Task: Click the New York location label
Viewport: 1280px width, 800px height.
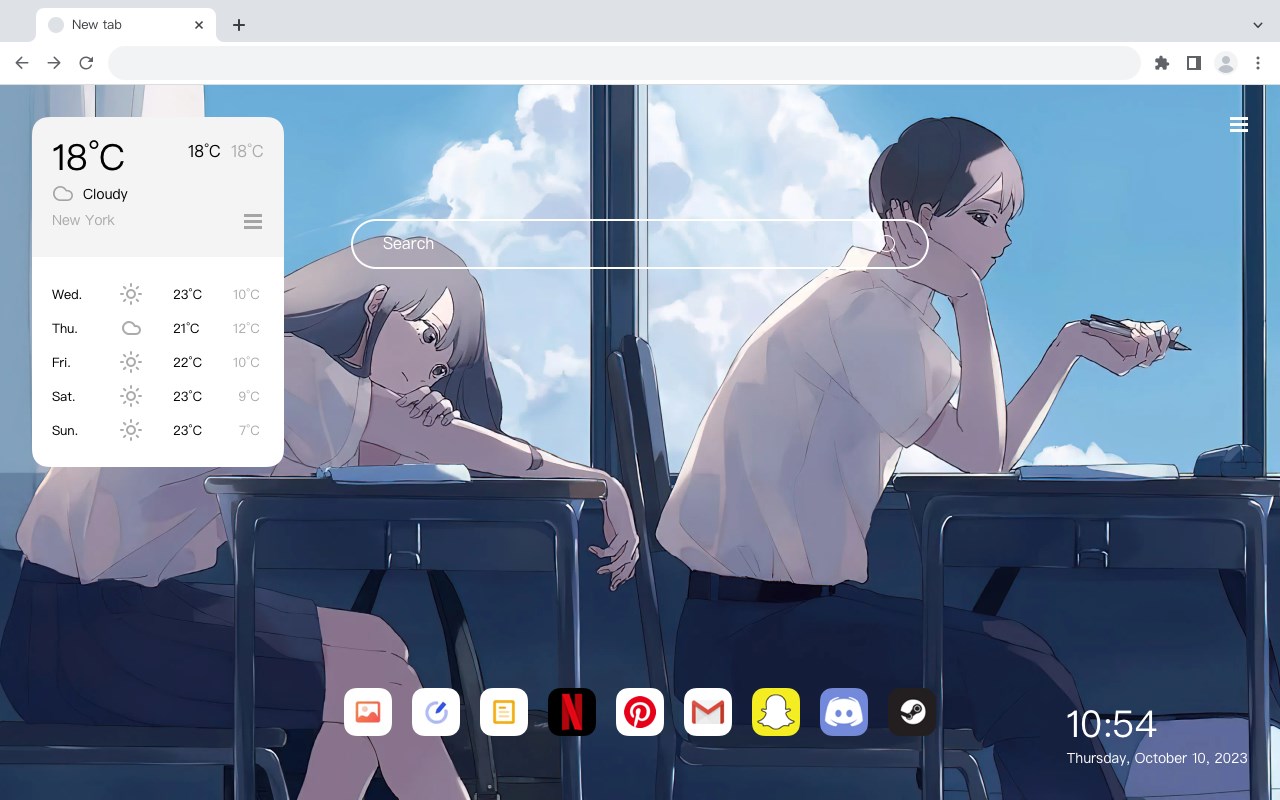Action: pos(83,220)
